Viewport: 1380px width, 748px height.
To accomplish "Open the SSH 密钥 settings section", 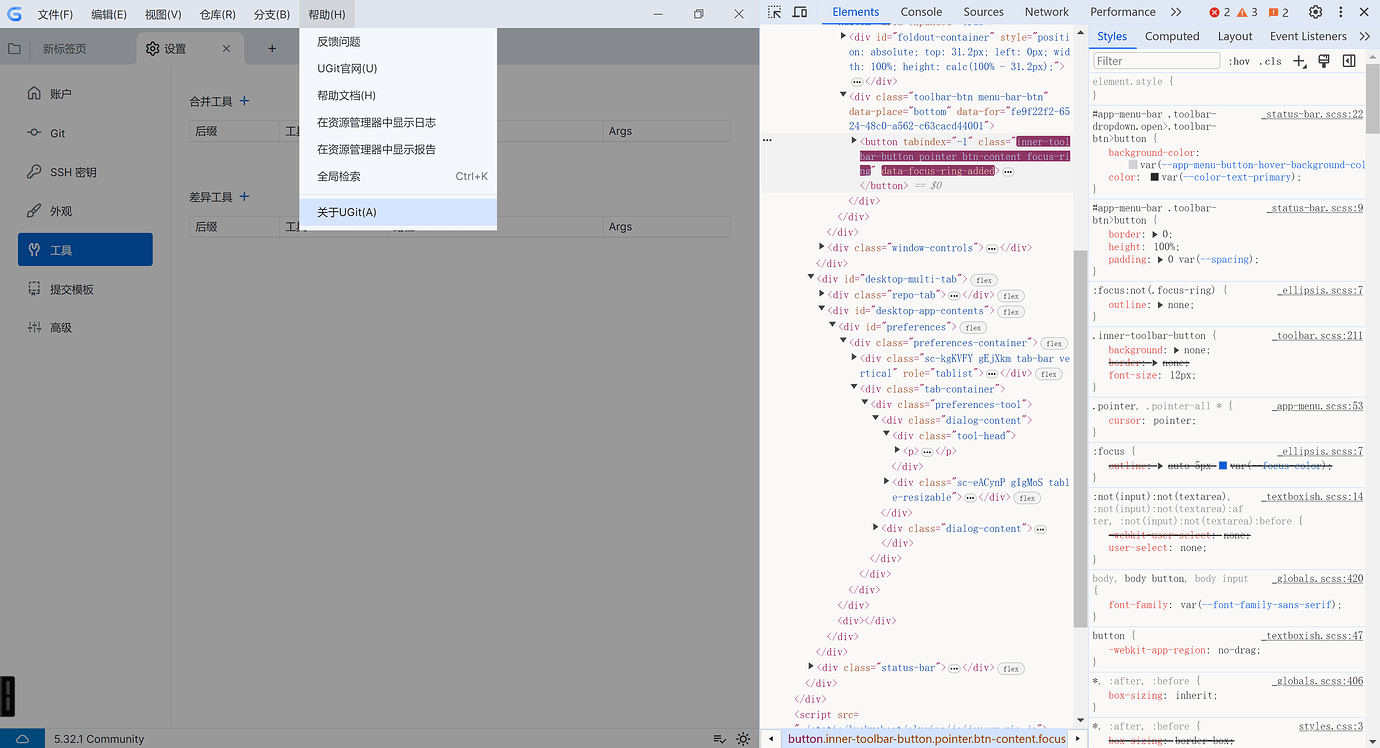I will pyautogui.click(x=85, y=172).
